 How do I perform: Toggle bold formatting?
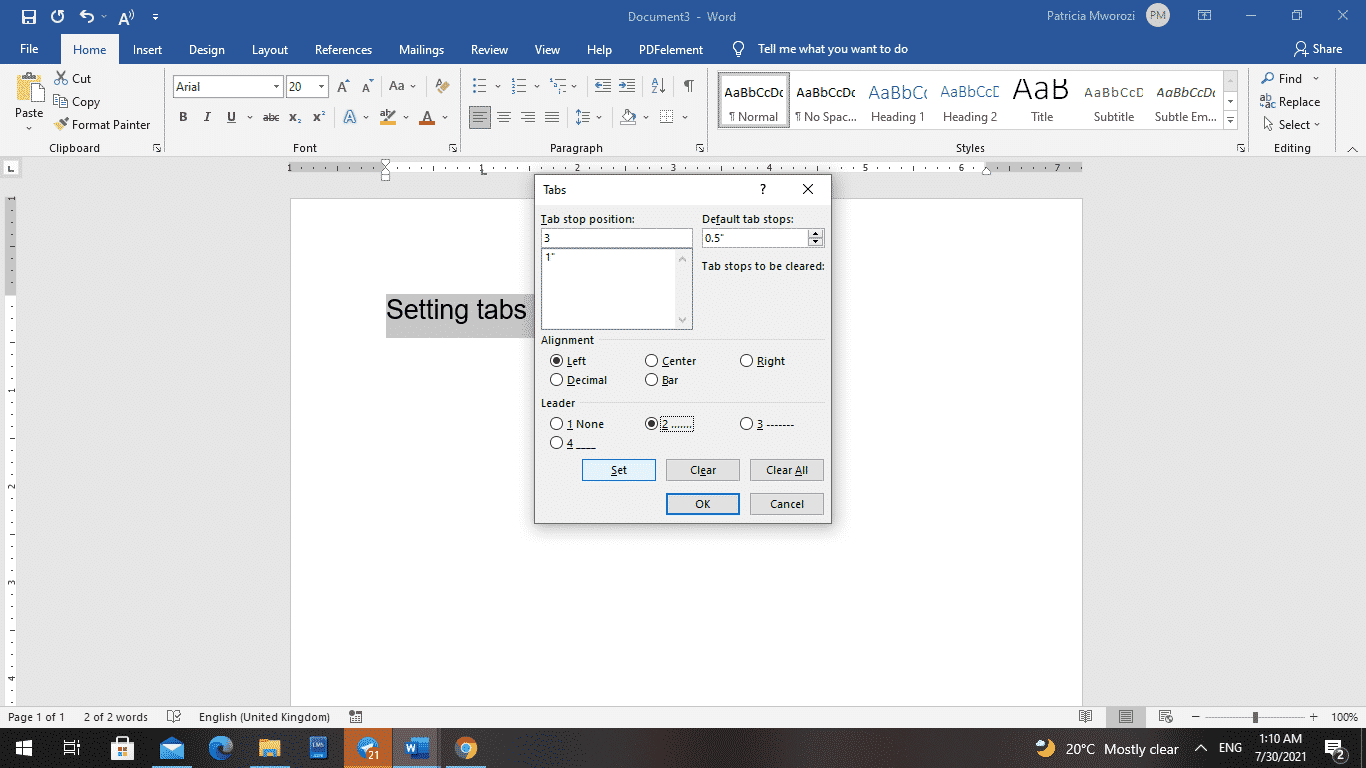coord(183,117)
